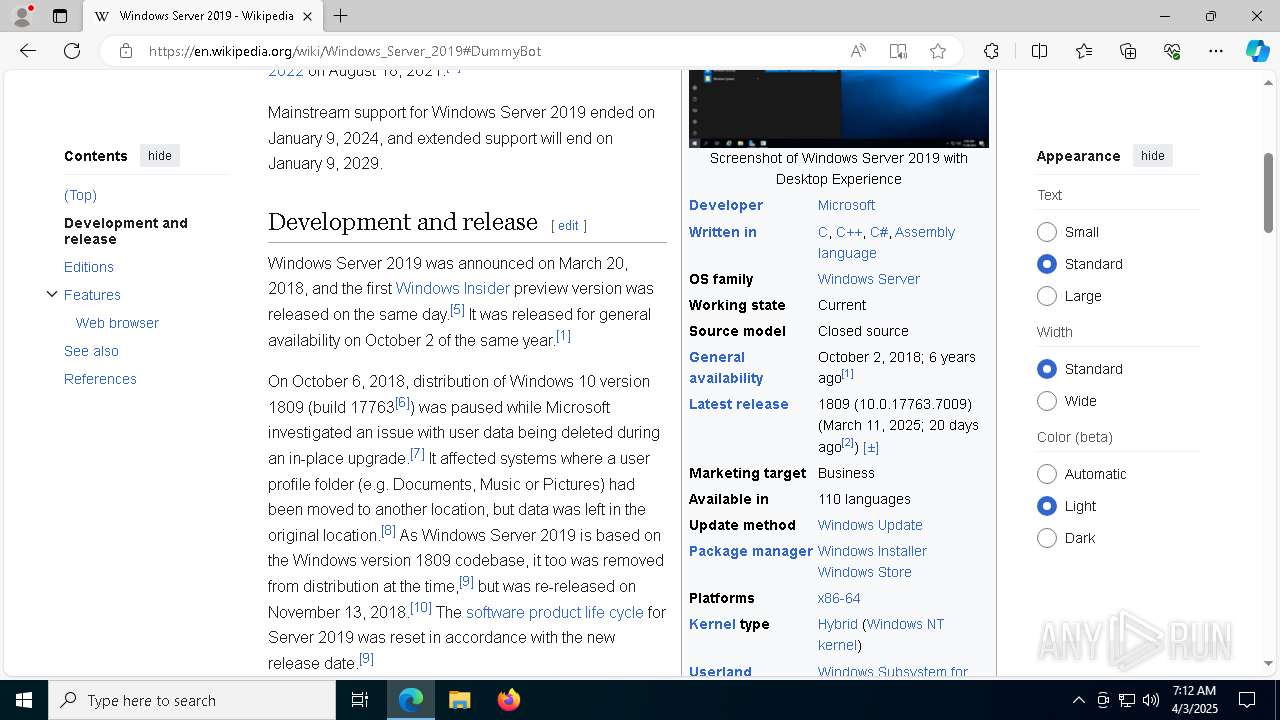Go to Editions in Contents

(89, 267)
